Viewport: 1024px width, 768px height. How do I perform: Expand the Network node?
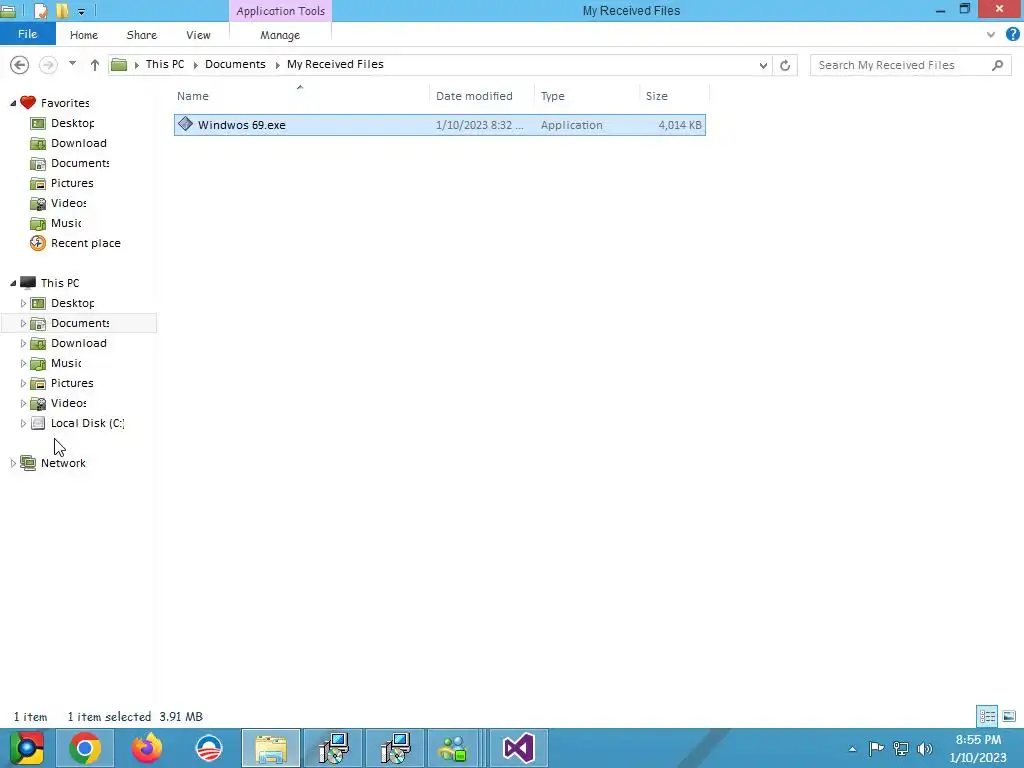pos(13,463)
